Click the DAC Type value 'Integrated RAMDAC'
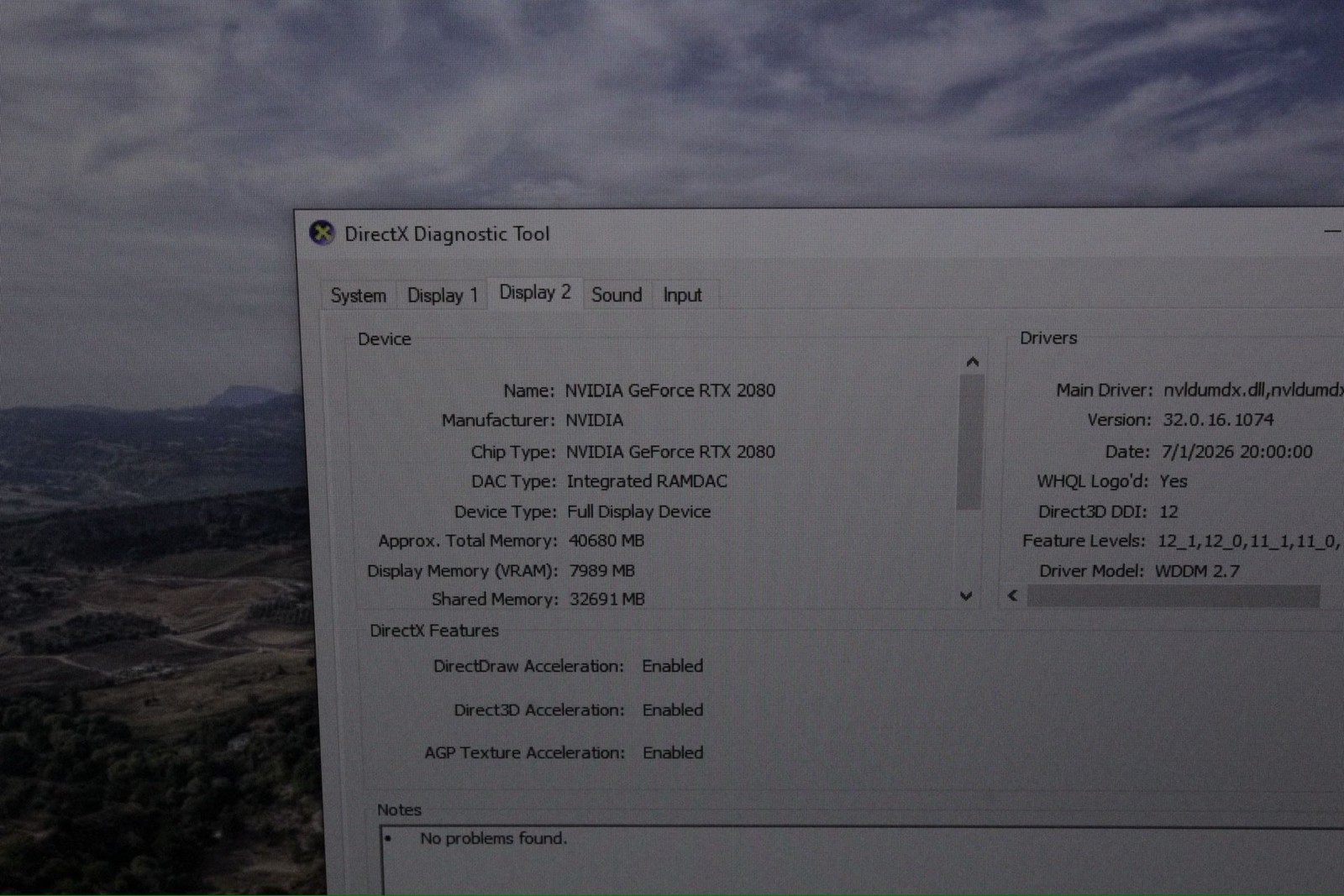 coord(647,481)
